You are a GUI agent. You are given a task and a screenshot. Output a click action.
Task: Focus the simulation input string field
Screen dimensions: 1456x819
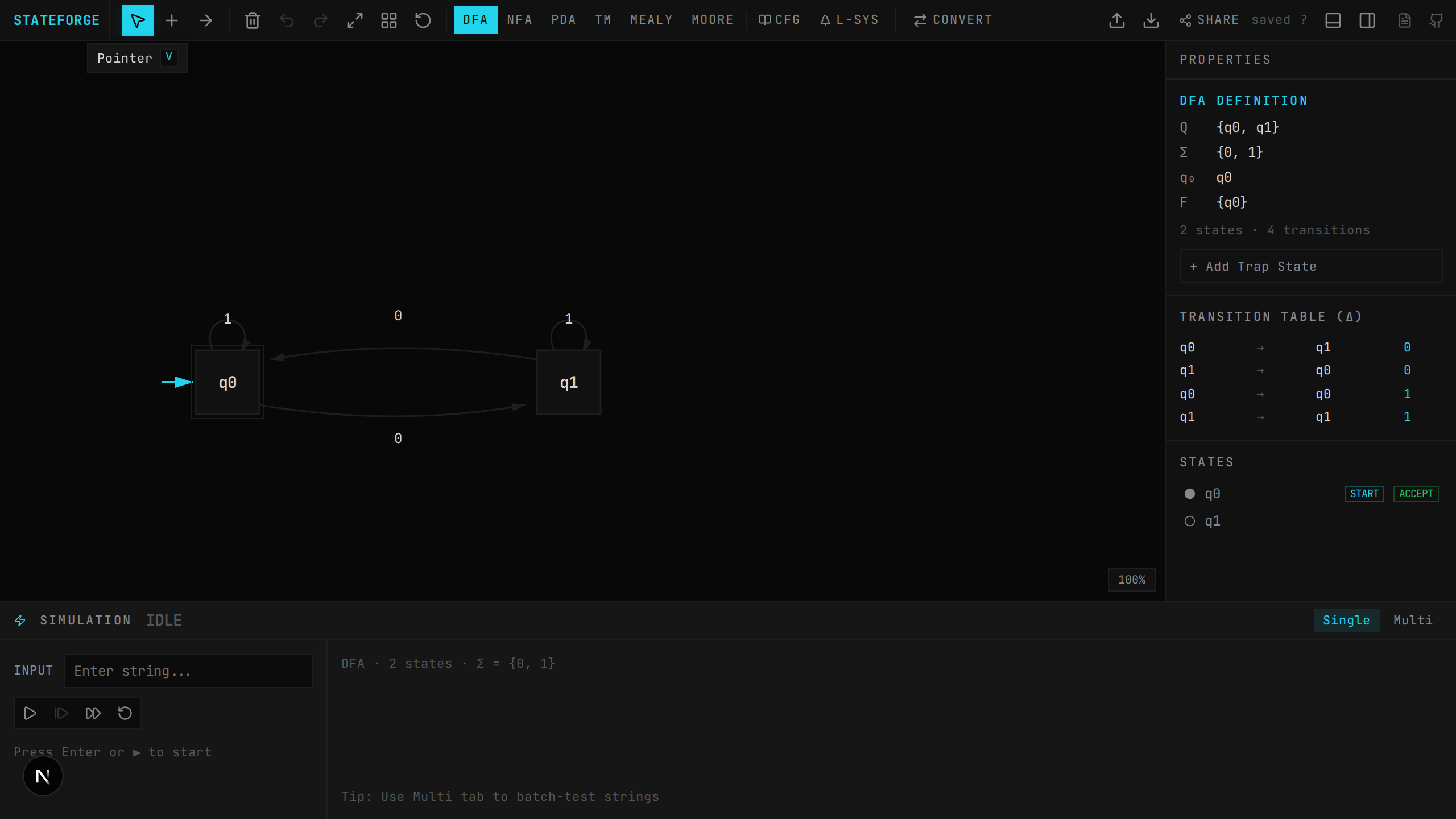tap(188, 671)
